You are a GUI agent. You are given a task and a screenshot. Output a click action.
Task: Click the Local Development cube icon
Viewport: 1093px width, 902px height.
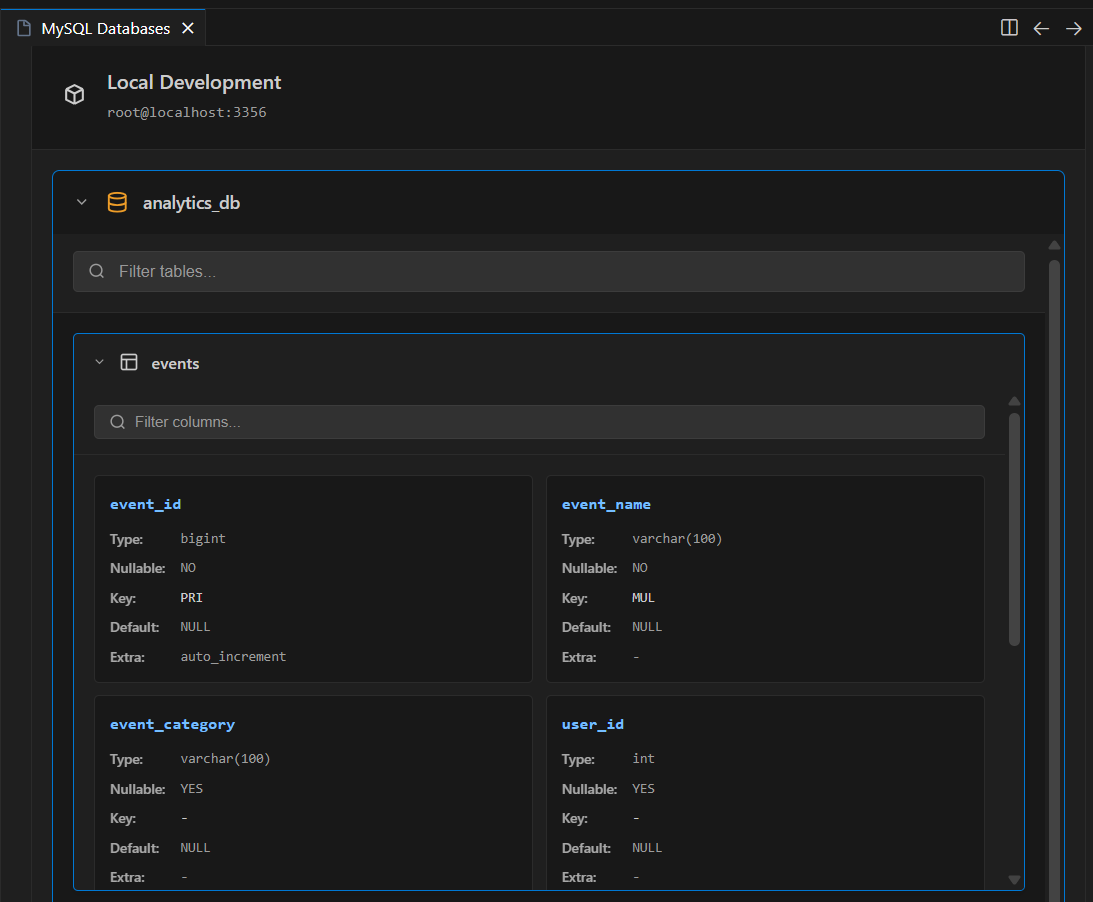[75, 94]
